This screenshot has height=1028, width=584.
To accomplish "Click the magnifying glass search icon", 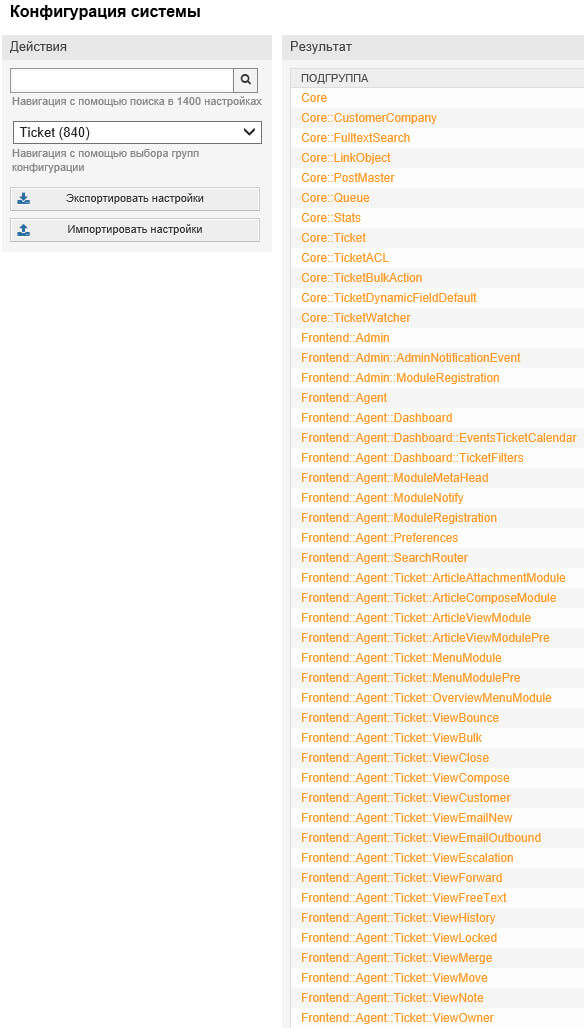I will pyautogui.click(x=246, y=80).
